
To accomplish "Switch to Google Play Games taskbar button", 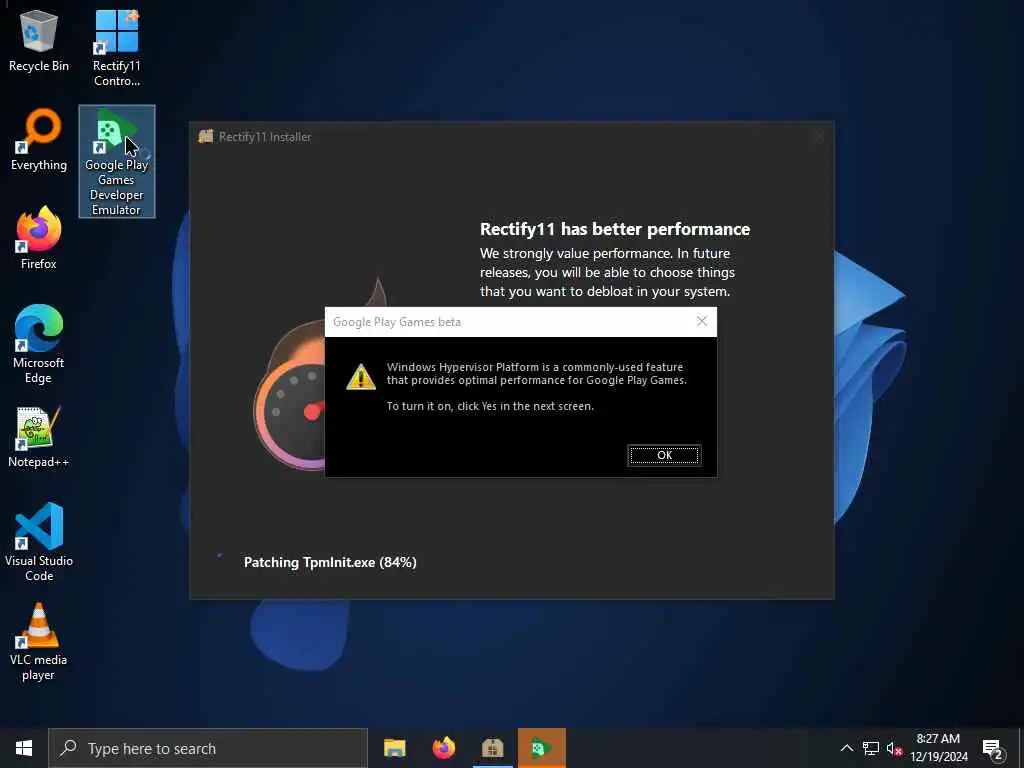I will [x=541, y=748].
